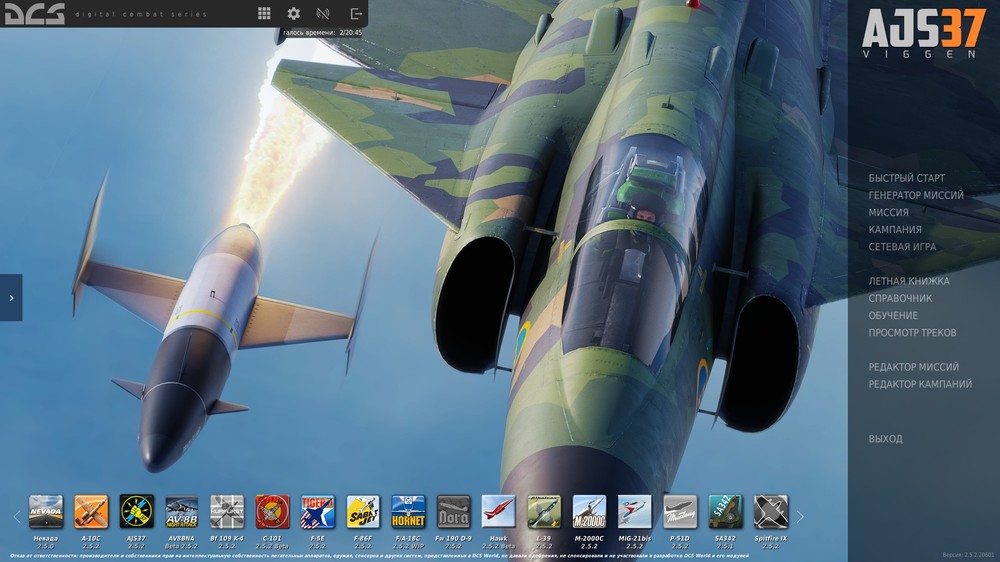
Task: Select the Nevada terrain module icon
Action: (x=46, y=512)
